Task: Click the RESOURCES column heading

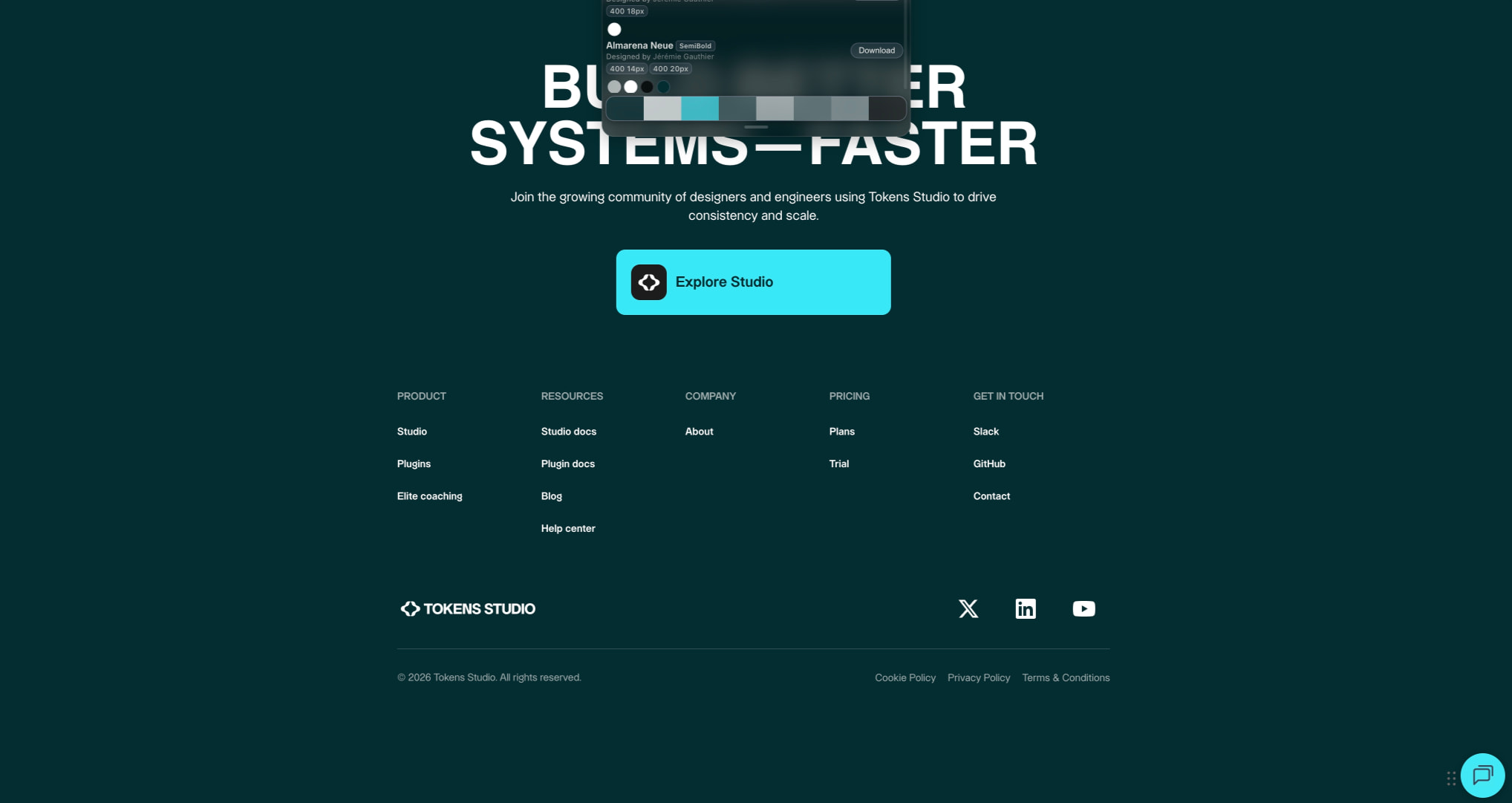Action: (573, 396)
